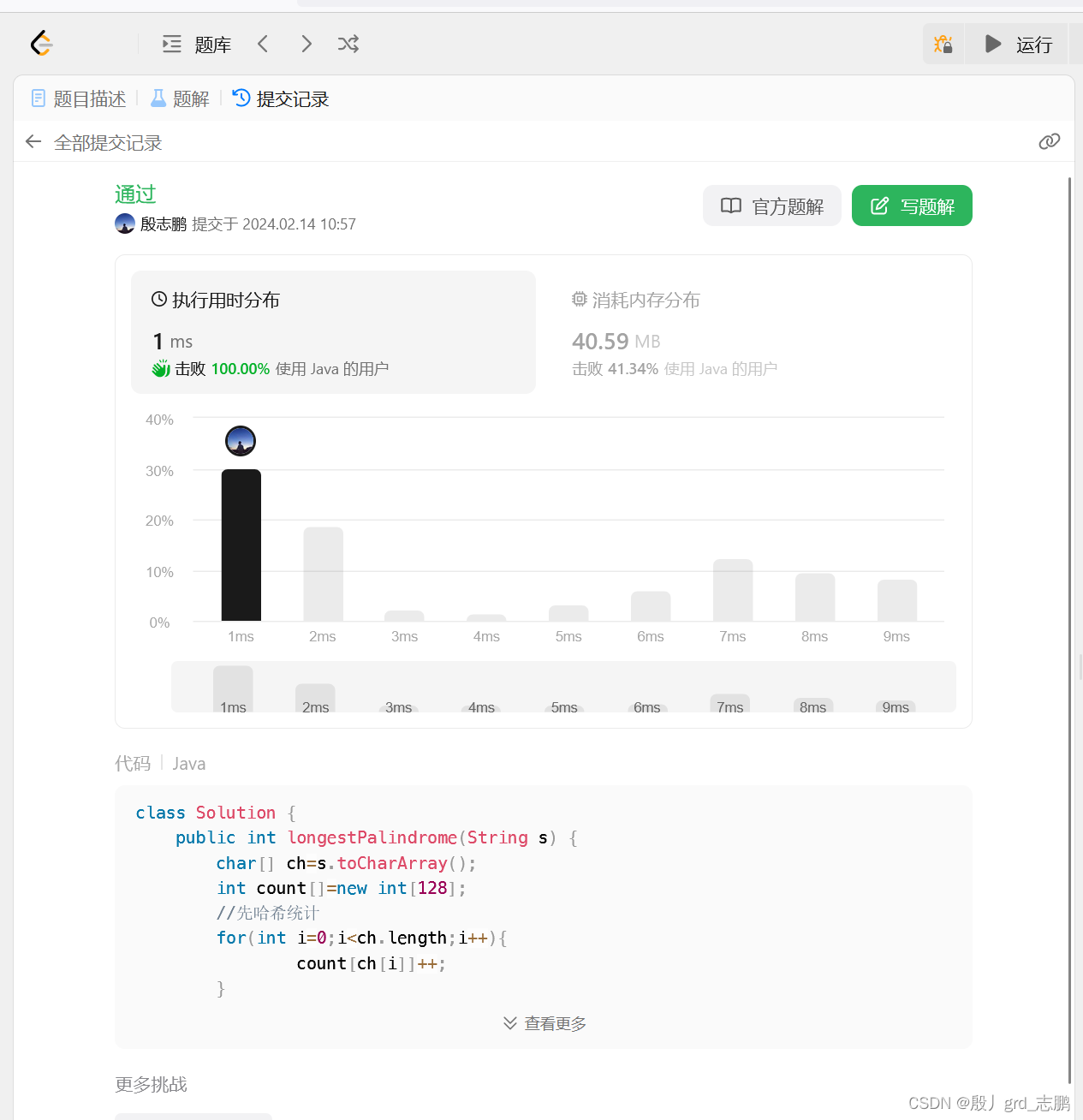Click user avatar beside 殷志鹏
The image size is (1083, 1120).
tap(125, 223)
